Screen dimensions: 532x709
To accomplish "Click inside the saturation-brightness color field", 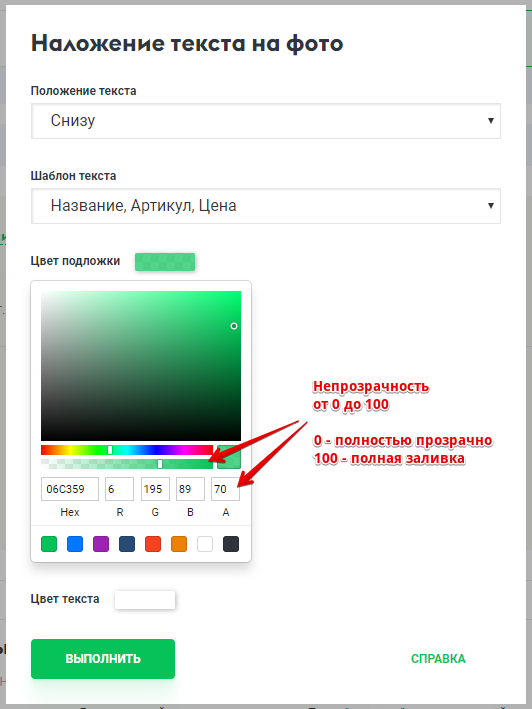I will click(x=141, y=366).
